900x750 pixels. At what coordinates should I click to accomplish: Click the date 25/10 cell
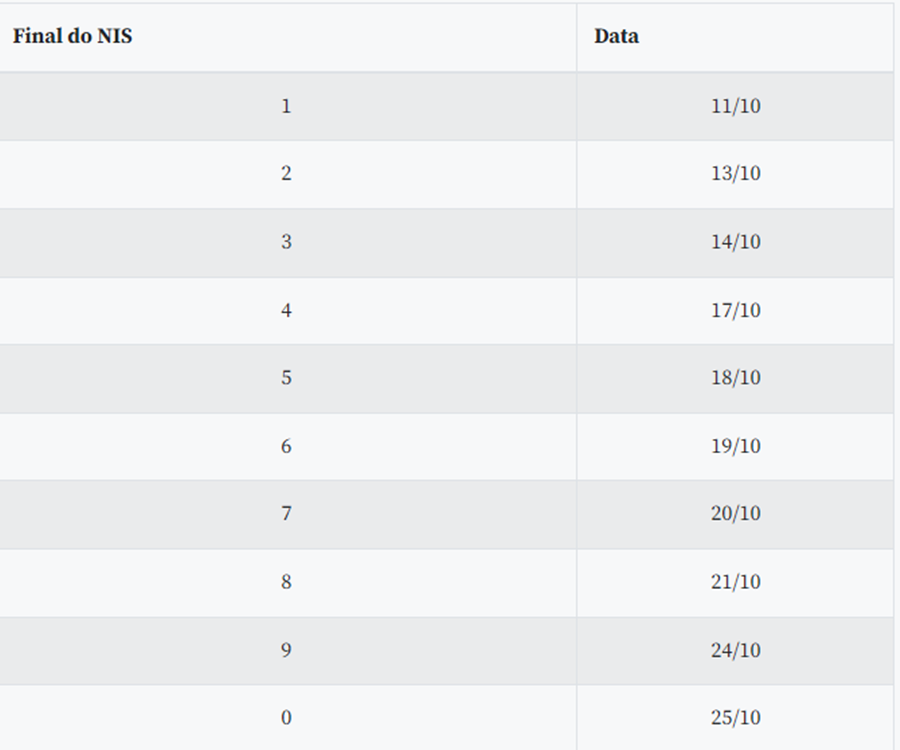coord(735,718)
